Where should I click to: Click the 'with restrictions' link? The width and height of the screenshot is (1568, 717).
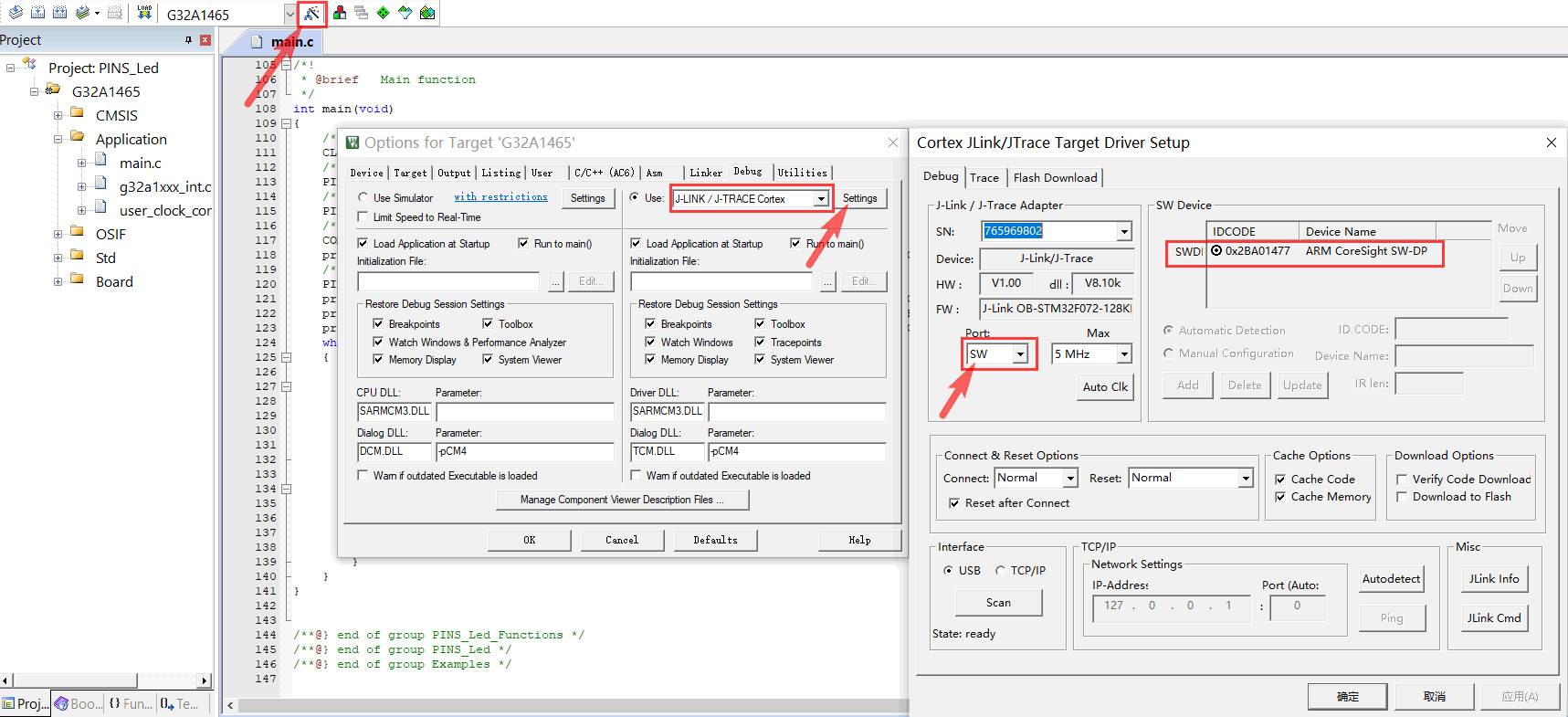coord(500,197)
